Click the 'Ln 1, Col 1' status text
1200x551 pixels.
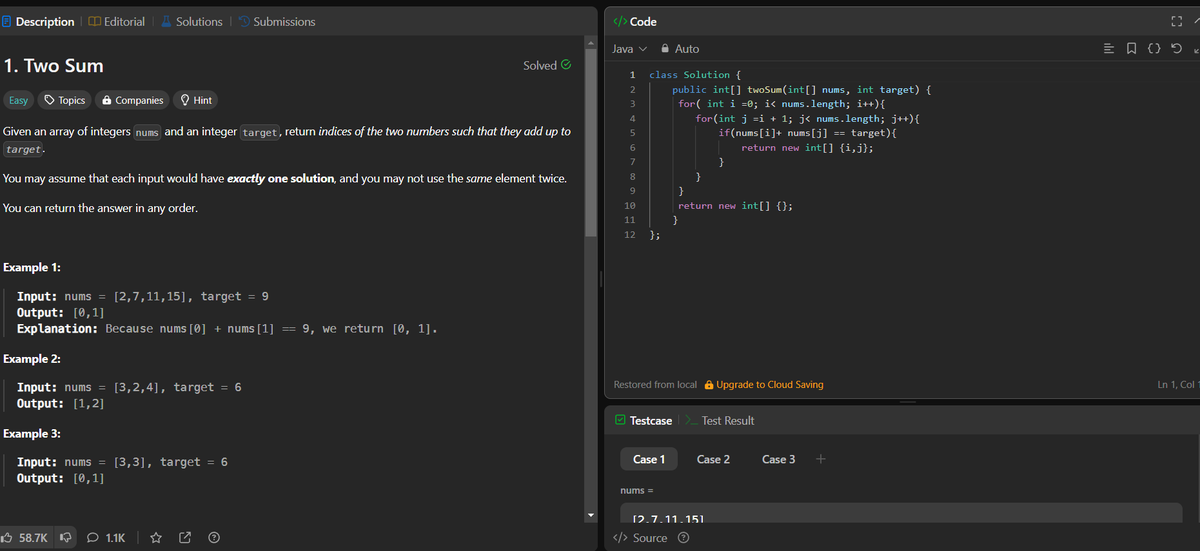[1177, 384]
